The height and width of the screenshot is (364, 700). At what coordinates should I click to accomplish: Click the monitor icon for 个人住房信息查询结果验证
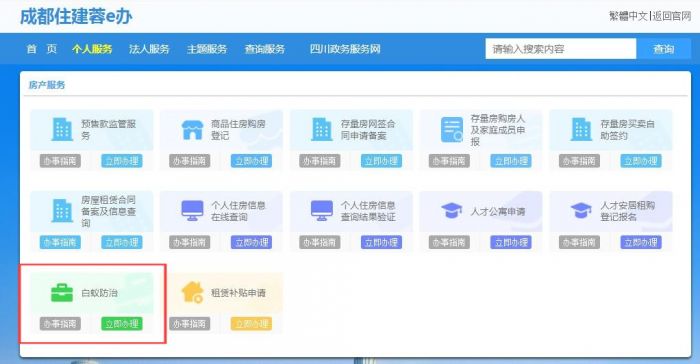322,210
